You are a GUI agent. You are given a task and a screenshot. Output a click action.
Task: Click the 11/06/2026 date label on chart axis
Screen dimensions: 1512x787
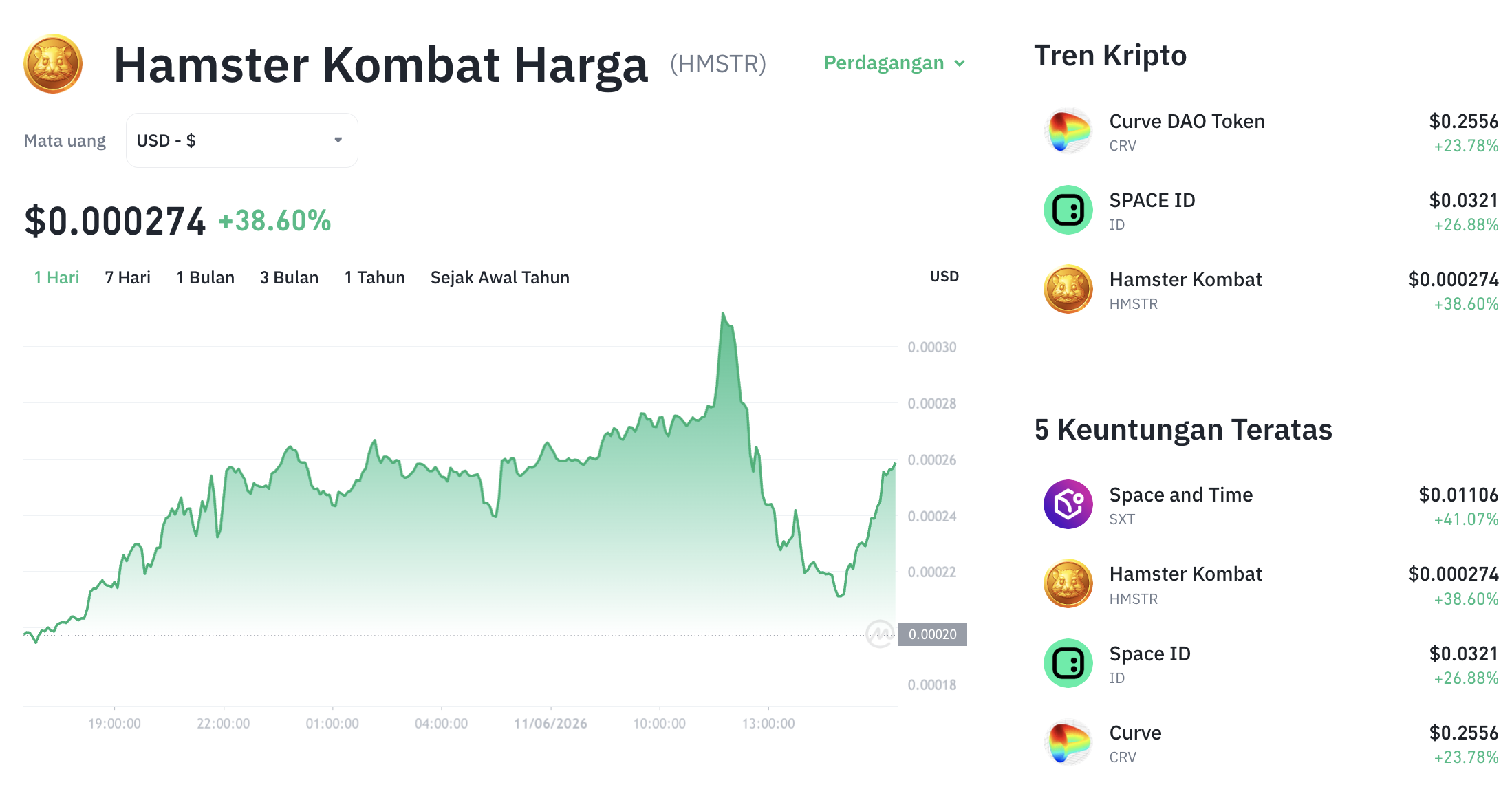point(550,724)
